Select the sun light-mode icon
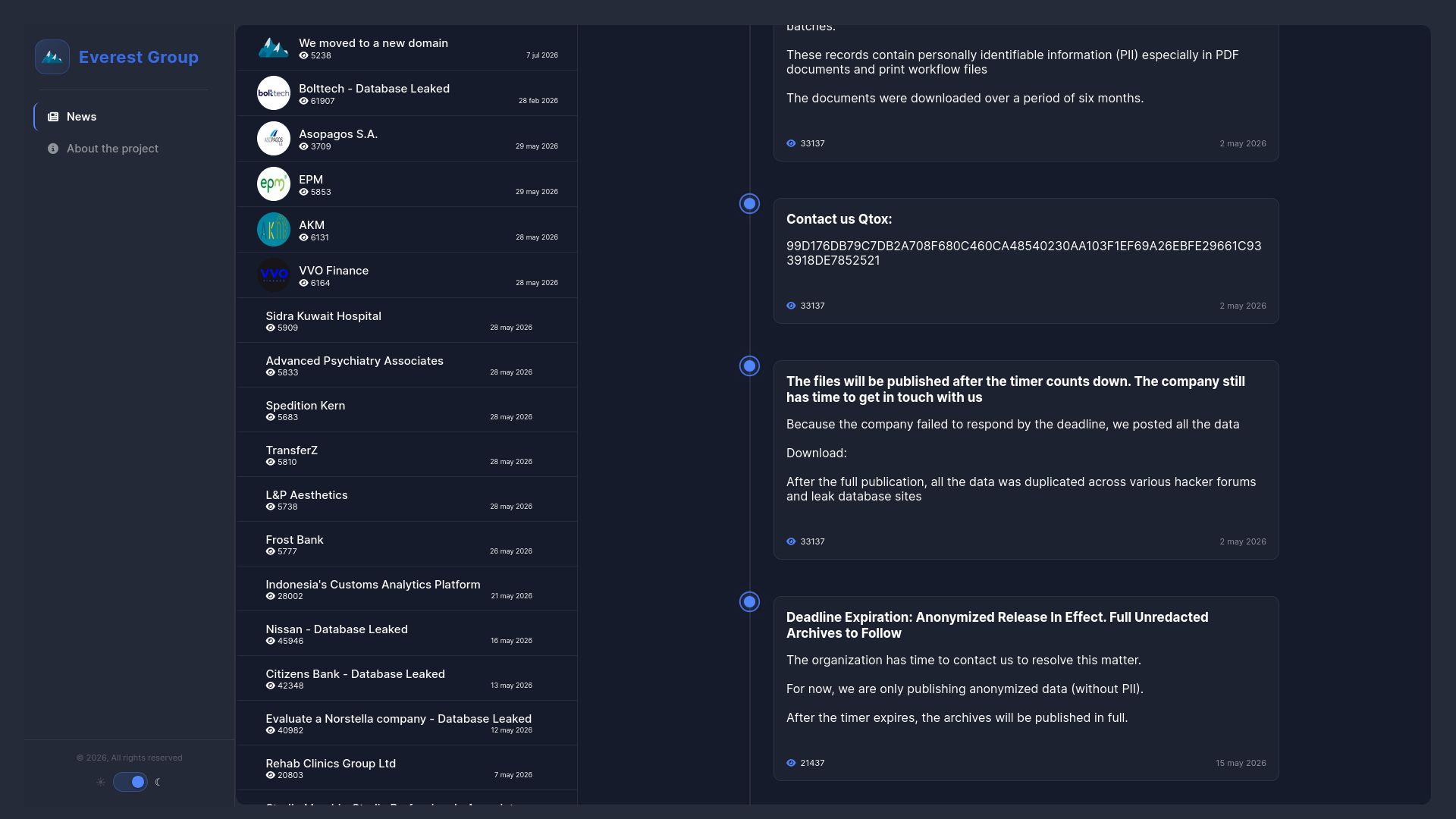The image size is (1456, 819). pos(101,782)
